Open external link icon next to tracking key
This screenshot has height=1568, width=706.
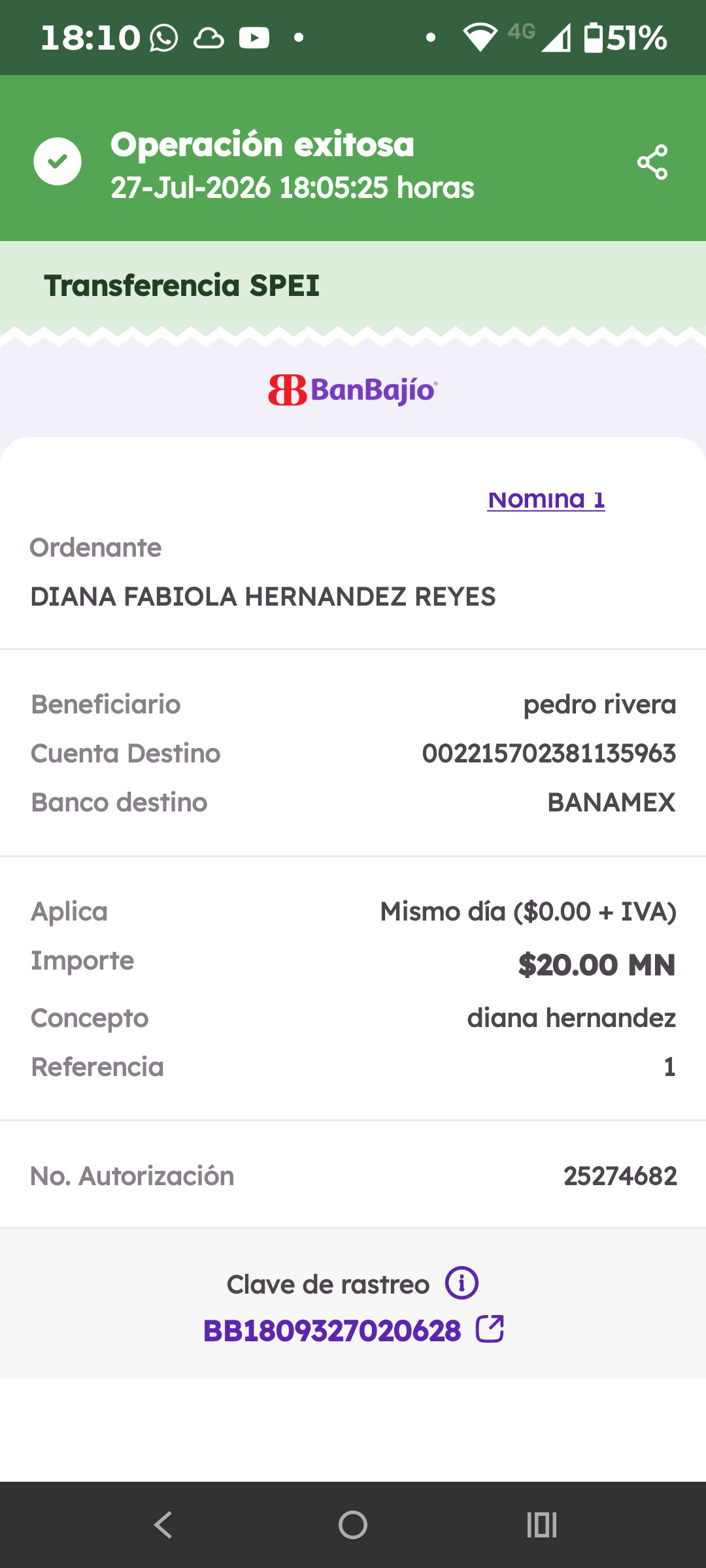tap(490, 1329)
